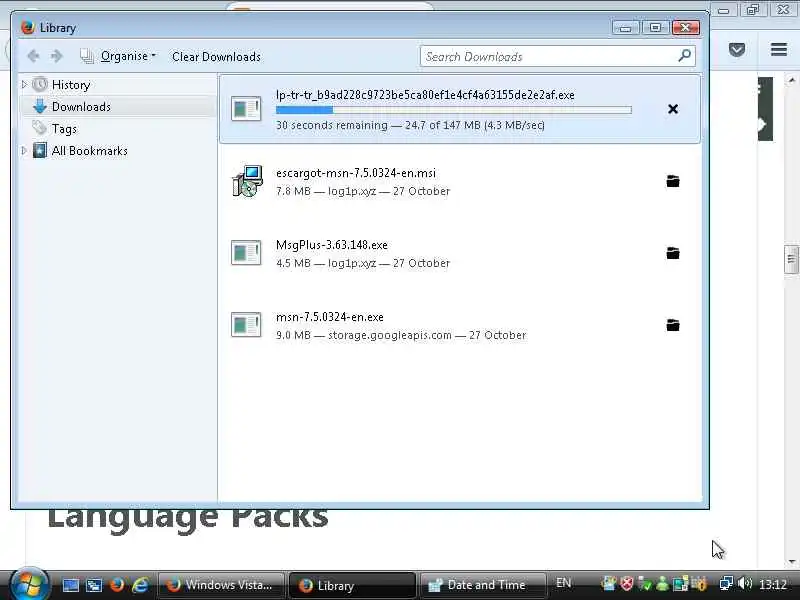Screen dimensions: 800x600
Task: Open the Organise dropdown menu
Action: [x=118, y=56]
